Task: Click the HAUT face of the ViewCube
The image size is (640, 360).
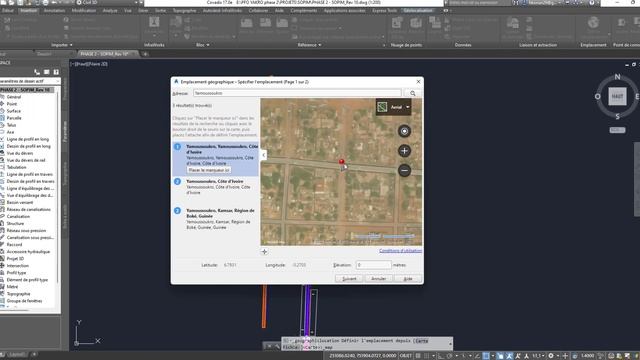Action: [617, 97]
